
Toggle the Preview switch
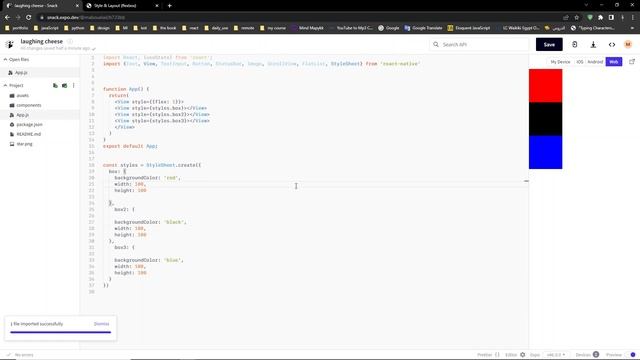pos(632,355)
